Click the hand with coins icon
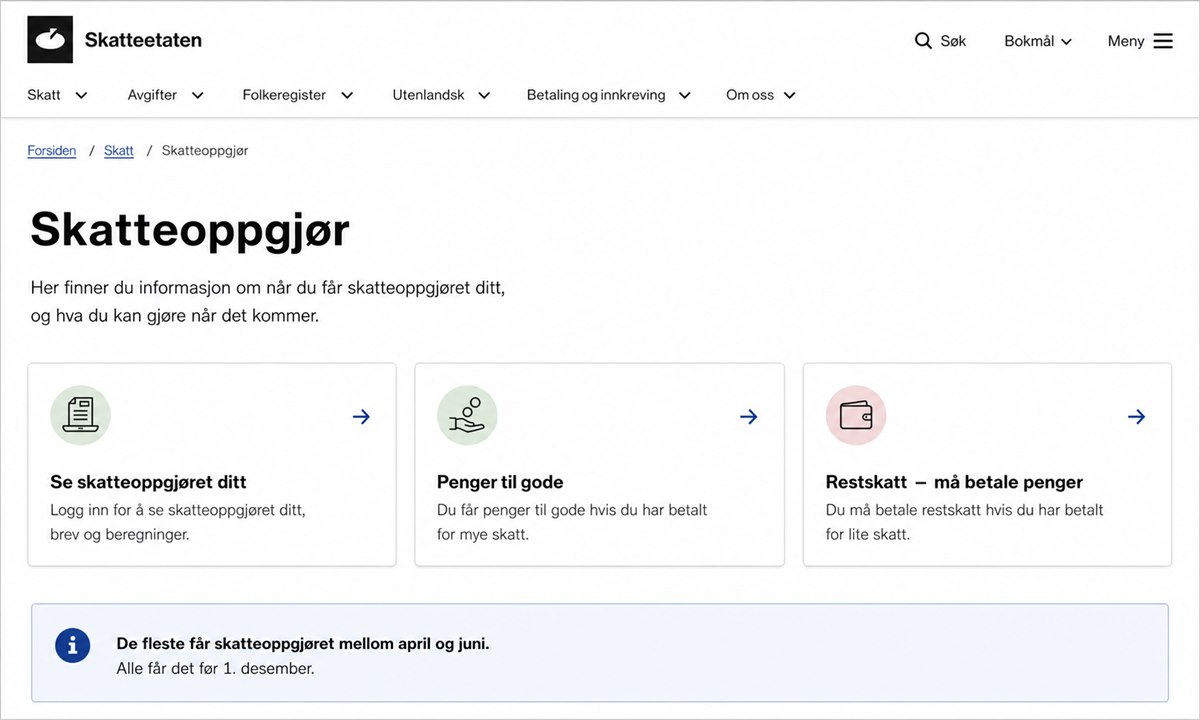 tap(467, 415)
